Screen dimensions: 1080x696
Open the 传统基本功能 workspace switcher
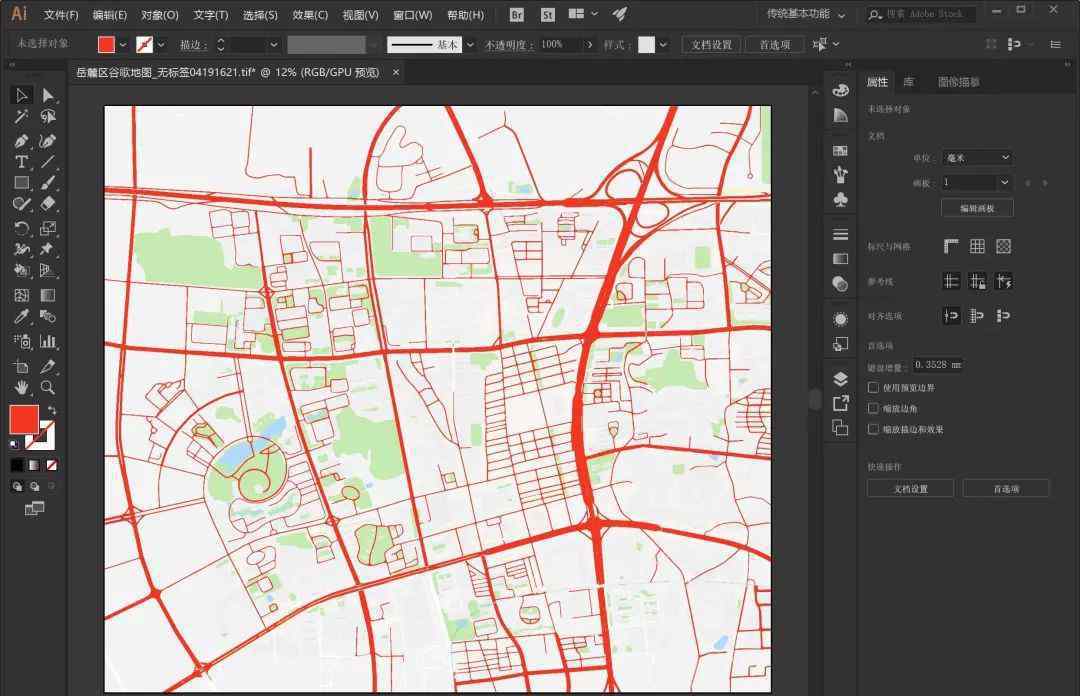pos(806,14)
